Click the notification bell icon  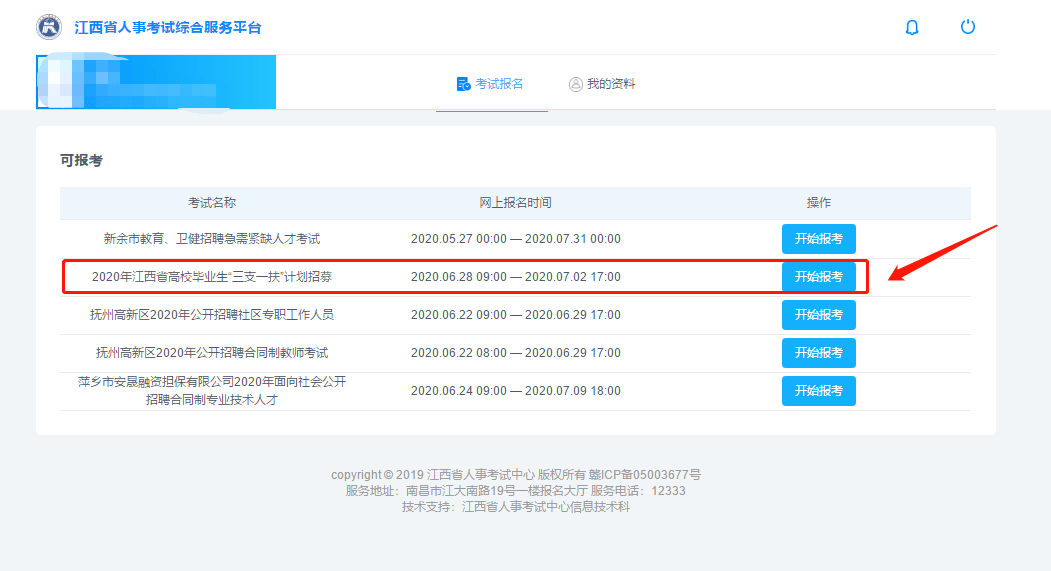click(x=912, y=27)
